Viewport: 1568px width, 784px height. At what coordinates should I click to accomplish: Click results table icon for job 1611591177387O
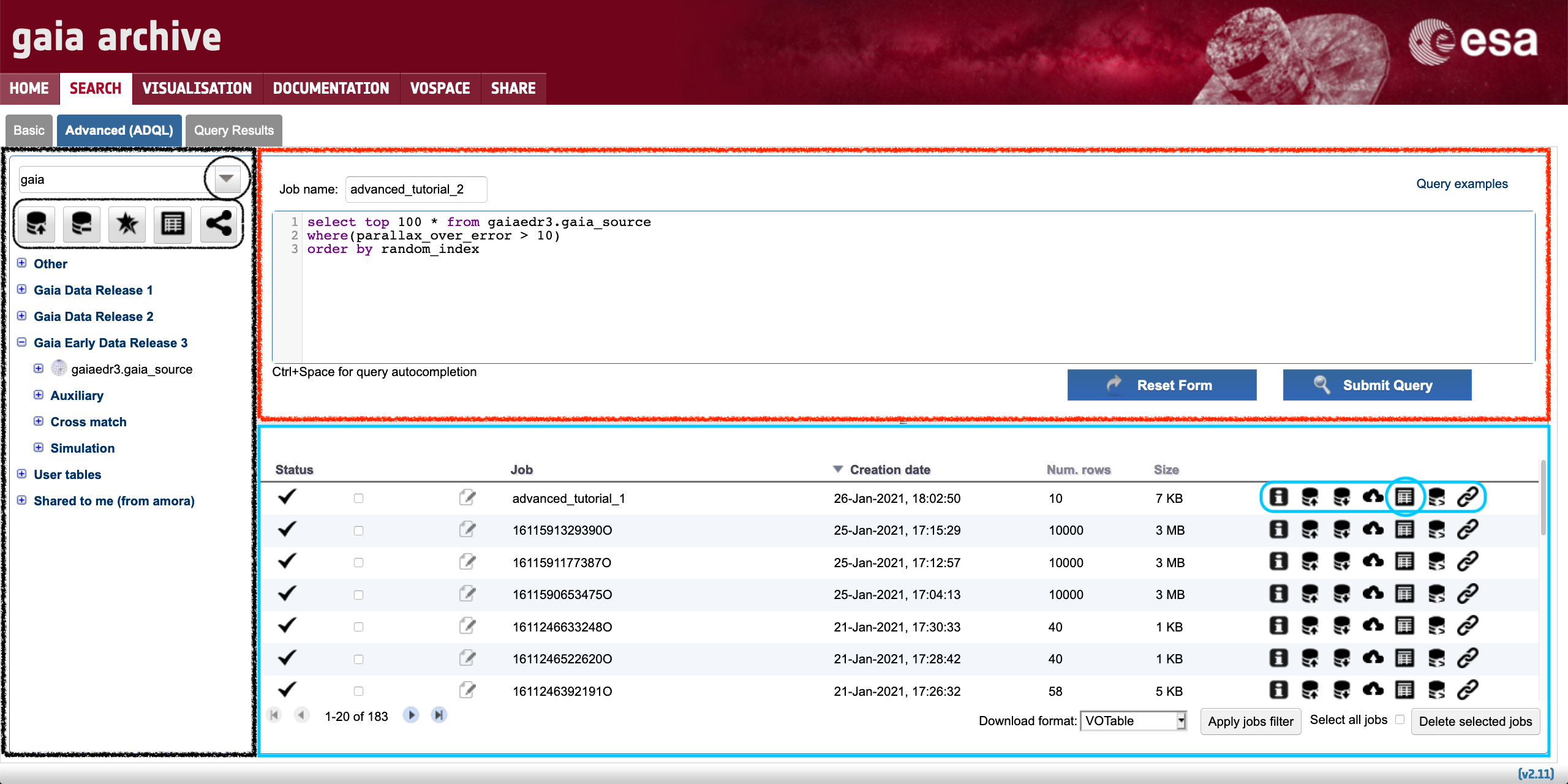(1404, 562)
